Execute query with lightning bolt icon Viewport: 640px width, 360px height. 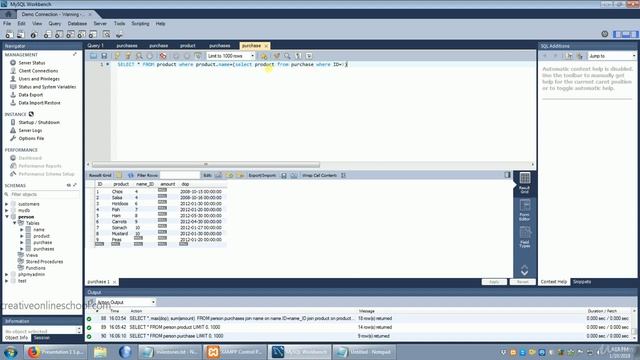click(x=118, y=56)
